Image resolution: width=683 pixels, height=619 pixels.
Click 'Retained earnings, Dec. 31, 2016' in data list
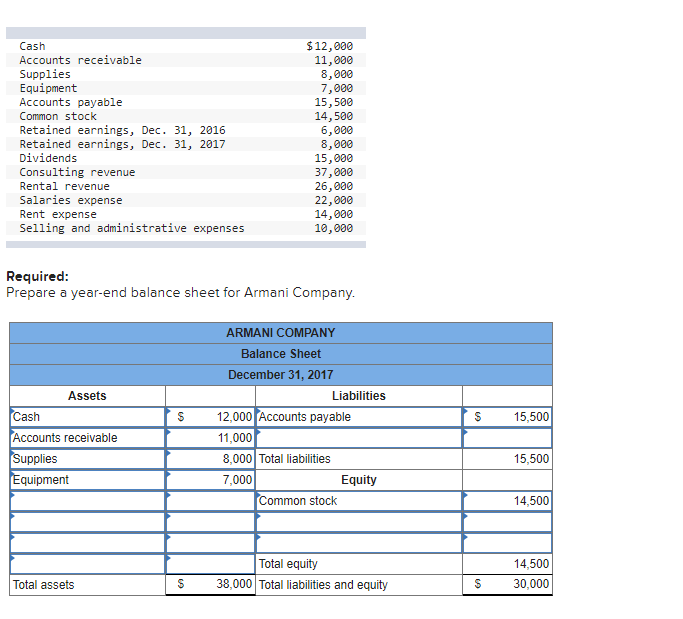(x=122, y=130)
